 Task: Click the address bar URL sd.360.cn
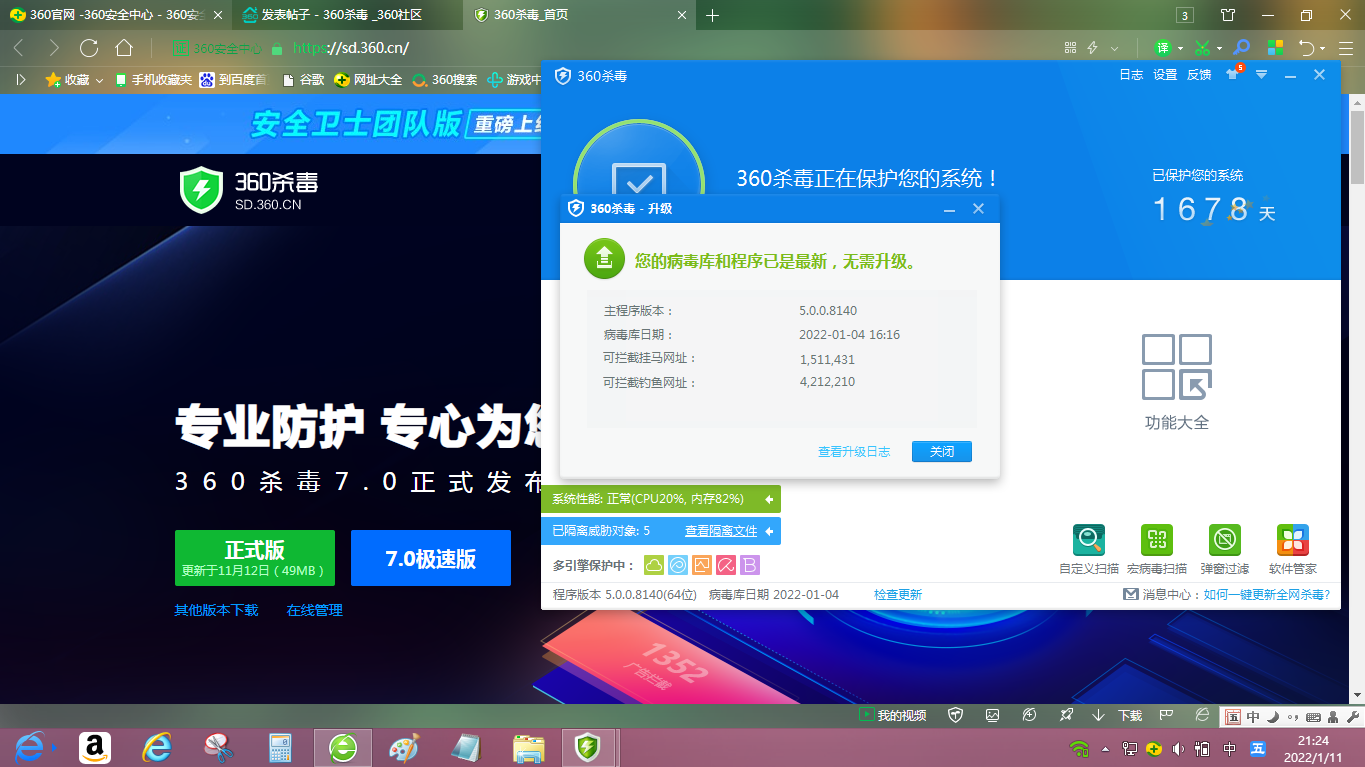coord(351,47)
